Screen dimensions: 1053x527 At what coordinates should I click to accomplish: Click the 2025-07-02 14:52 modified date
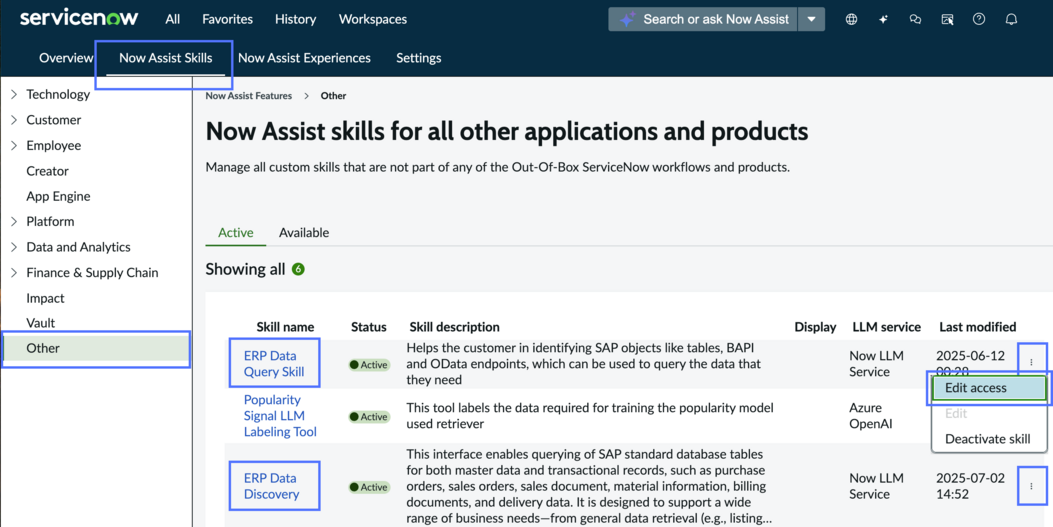[970, 486]
